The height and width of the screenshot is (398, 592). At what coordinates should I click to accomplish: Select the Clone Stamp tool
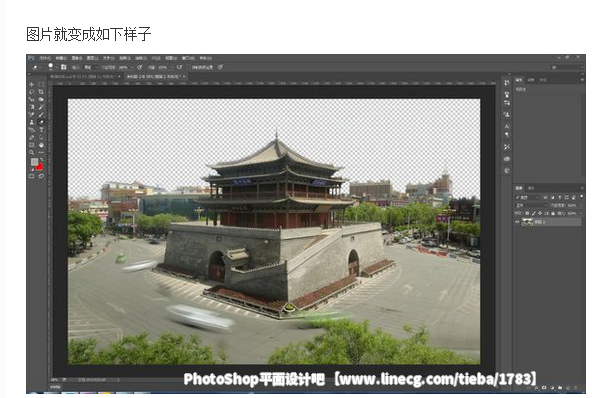click(x=32, y=122)
